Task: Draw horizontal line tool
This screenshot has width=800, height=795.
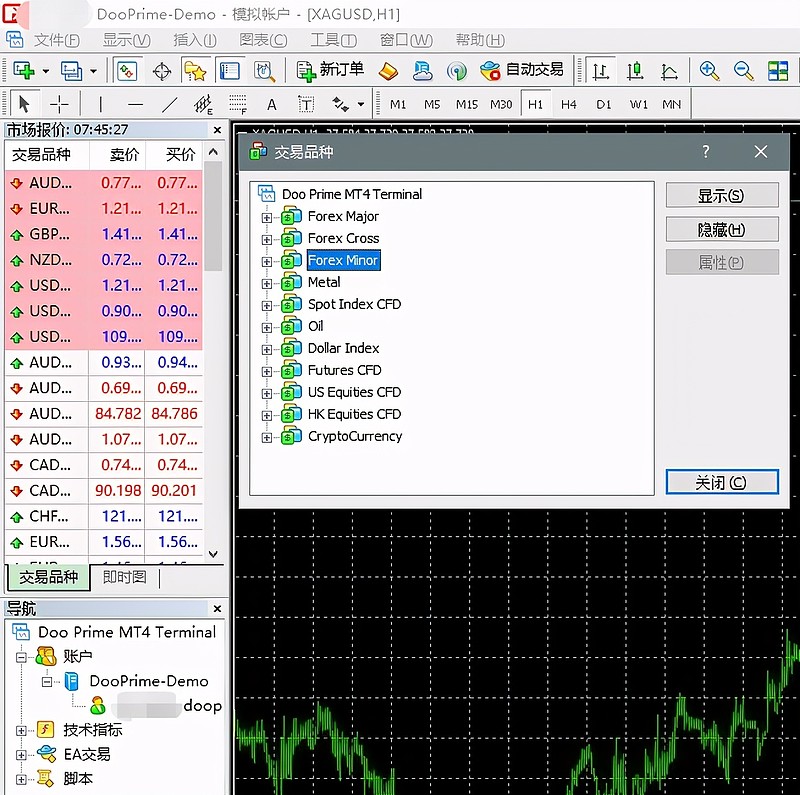Action: tap(135, 105)
